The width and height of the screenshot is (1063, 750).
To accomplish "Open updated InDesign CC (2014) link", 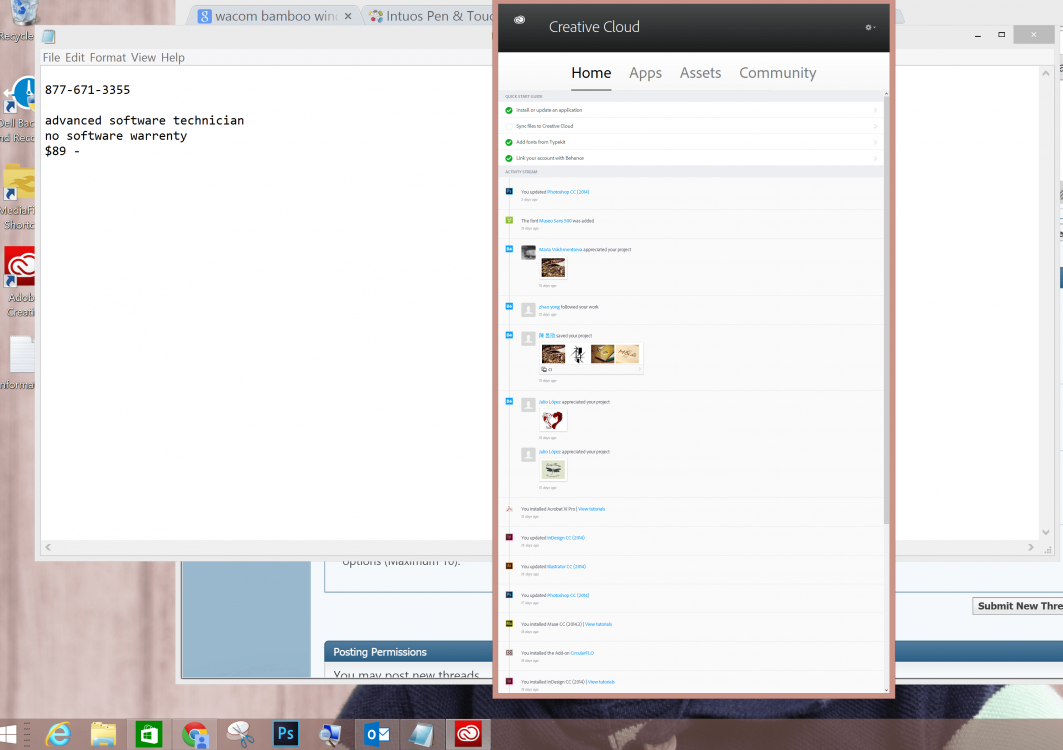I will [x=565, y=538].
